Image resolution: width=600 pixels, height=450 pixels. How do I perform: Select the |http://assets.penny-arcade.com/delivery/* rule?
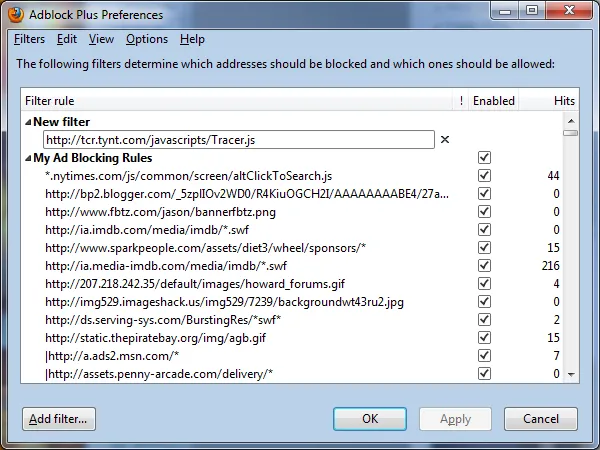(159, 374)
